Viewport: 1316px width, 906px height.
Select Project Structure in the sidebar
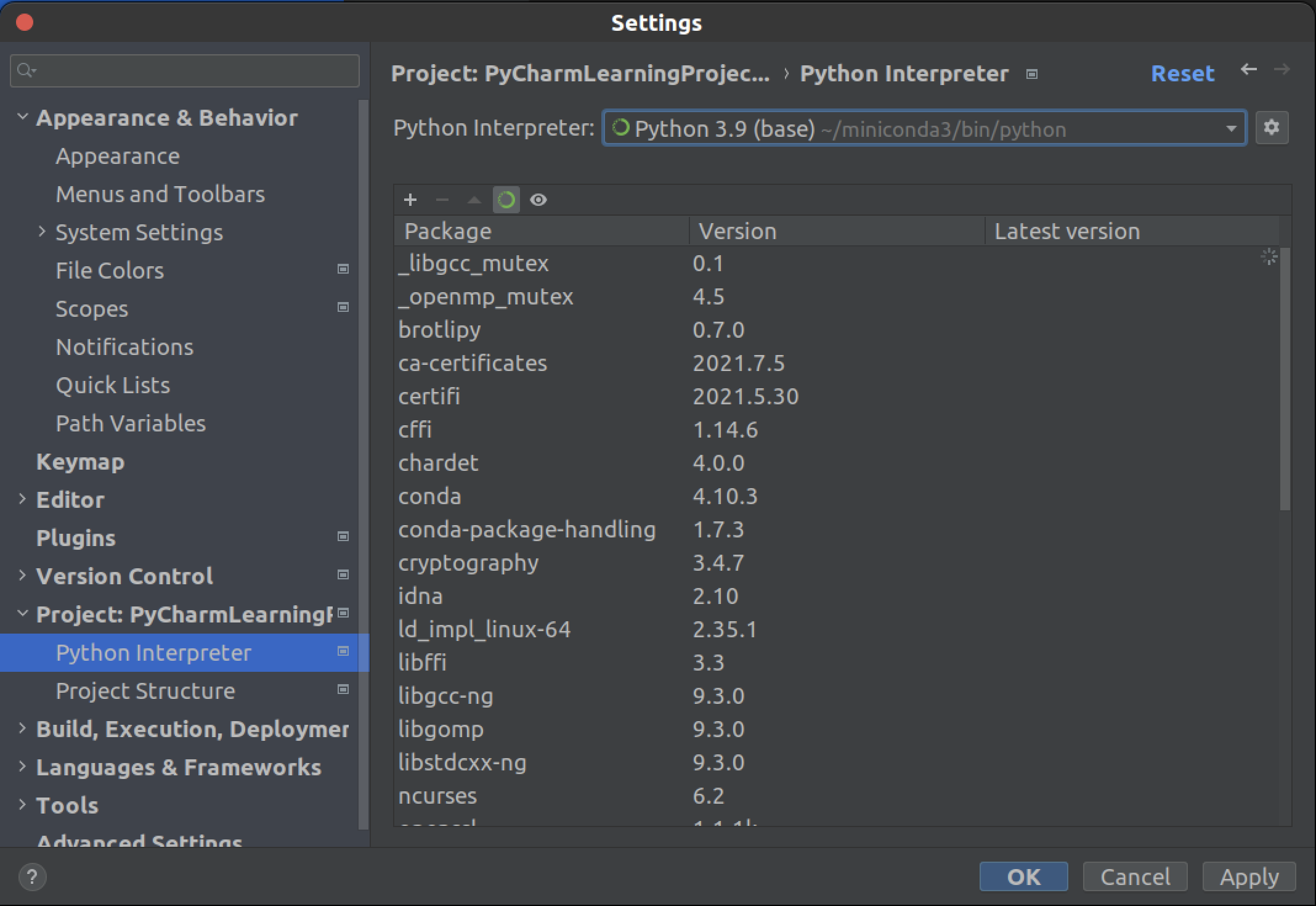click(145, 691)
